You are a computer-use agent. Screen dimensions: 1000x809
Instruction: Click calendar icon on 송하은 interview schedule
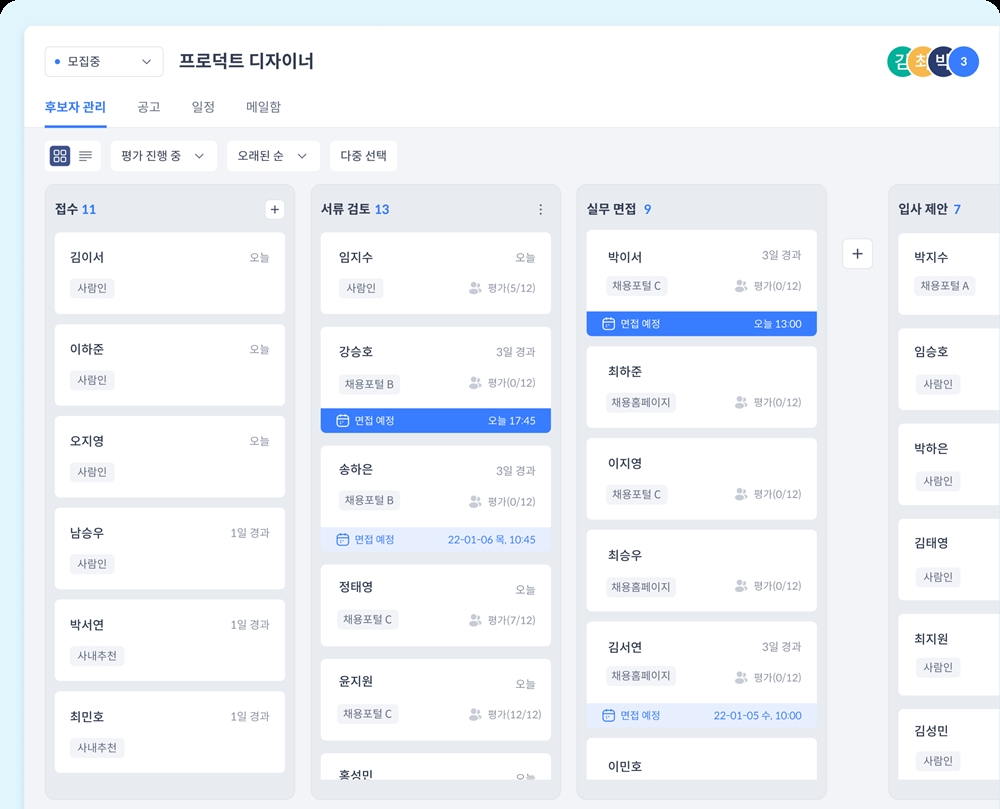pos(343,540)
